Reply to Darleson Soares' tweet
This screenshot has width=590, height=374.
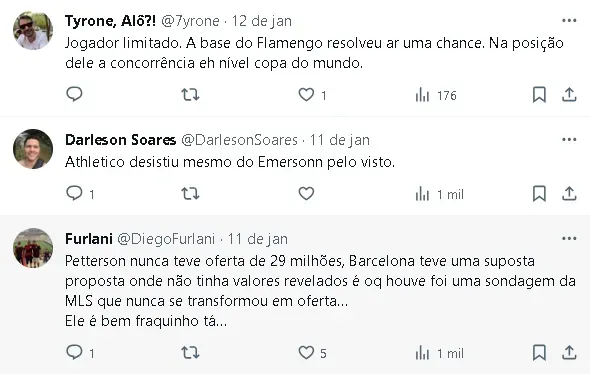tap(74, 193)
